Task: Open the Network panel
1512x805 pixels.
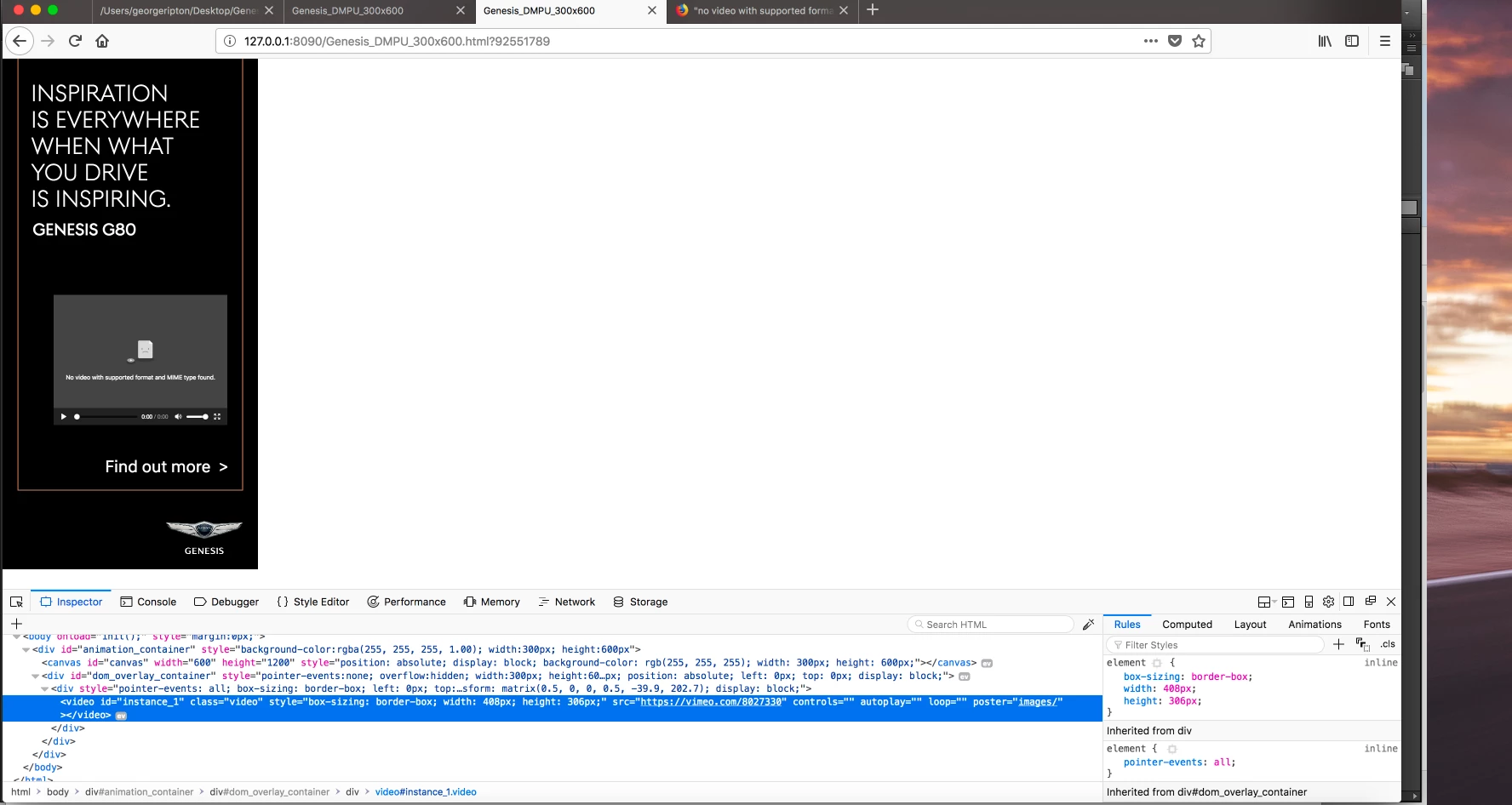Action: [566, 602]
